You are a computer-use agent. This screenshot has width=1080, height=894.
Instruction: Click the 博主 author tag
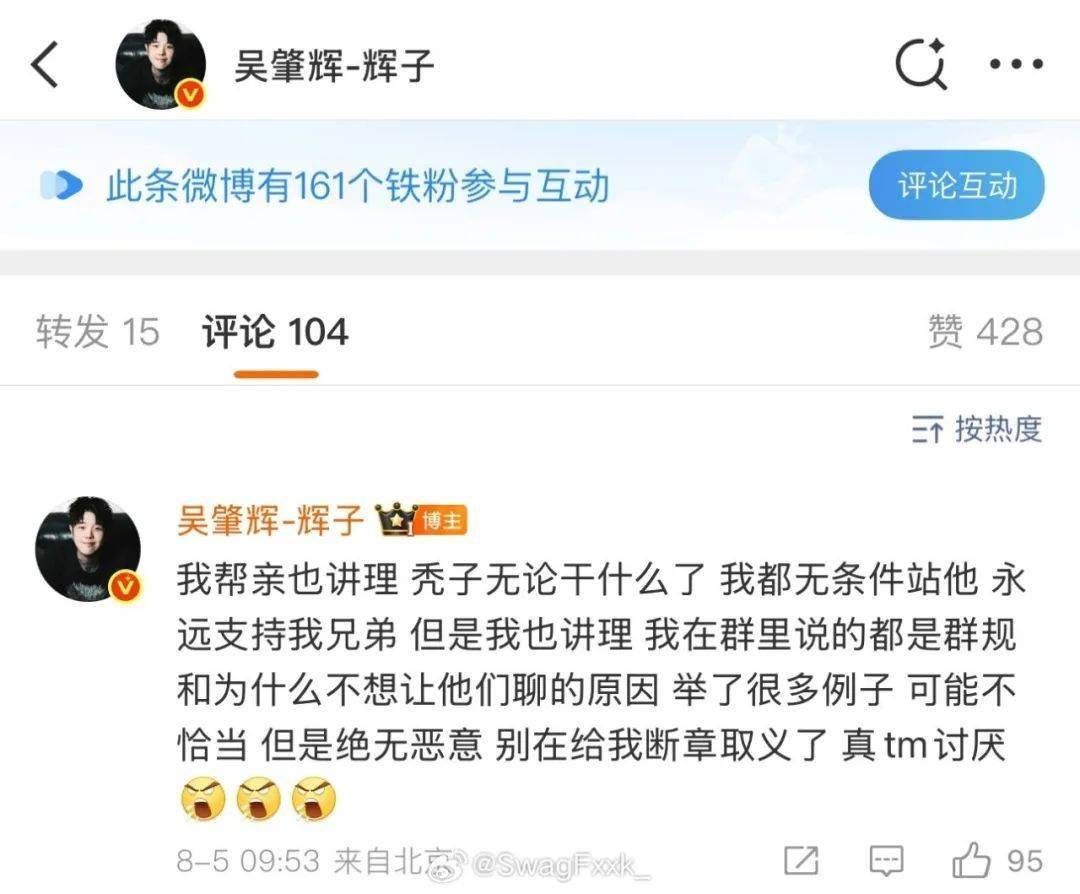[x=441, y=521]
